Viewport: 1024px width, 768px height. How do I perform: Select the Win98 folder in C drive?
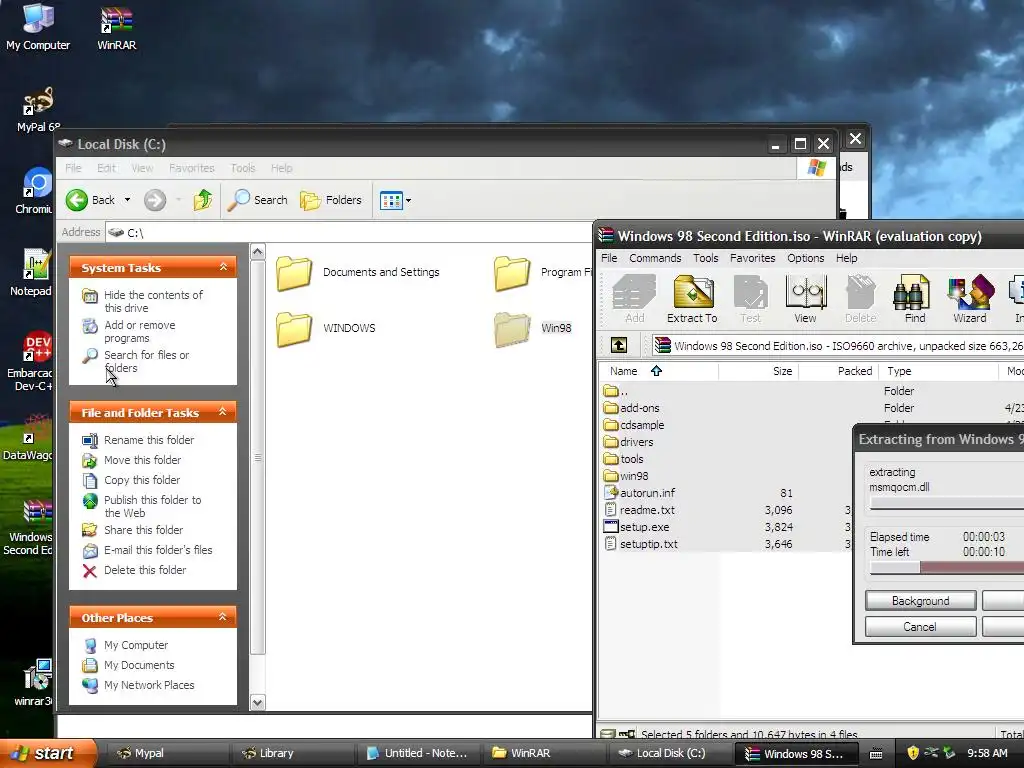(x=533, y=328)
